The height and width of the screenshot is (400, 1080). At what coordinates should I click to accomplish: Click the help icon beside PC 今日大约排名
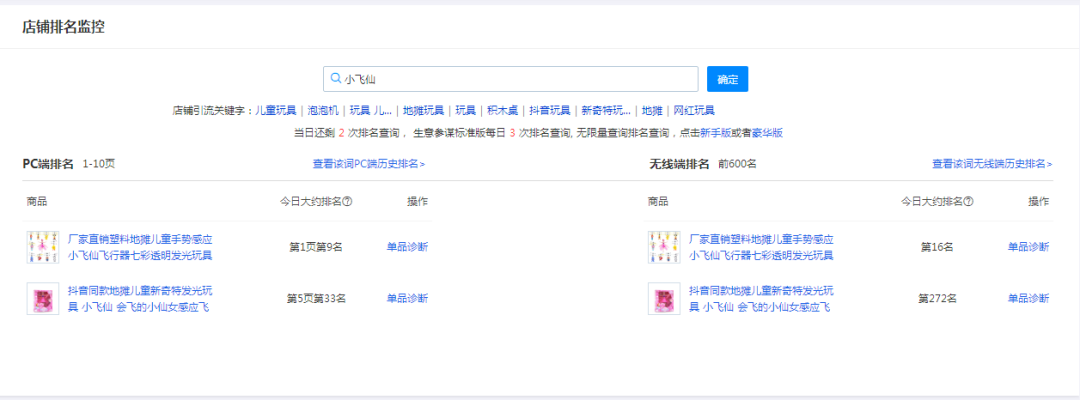348,202
